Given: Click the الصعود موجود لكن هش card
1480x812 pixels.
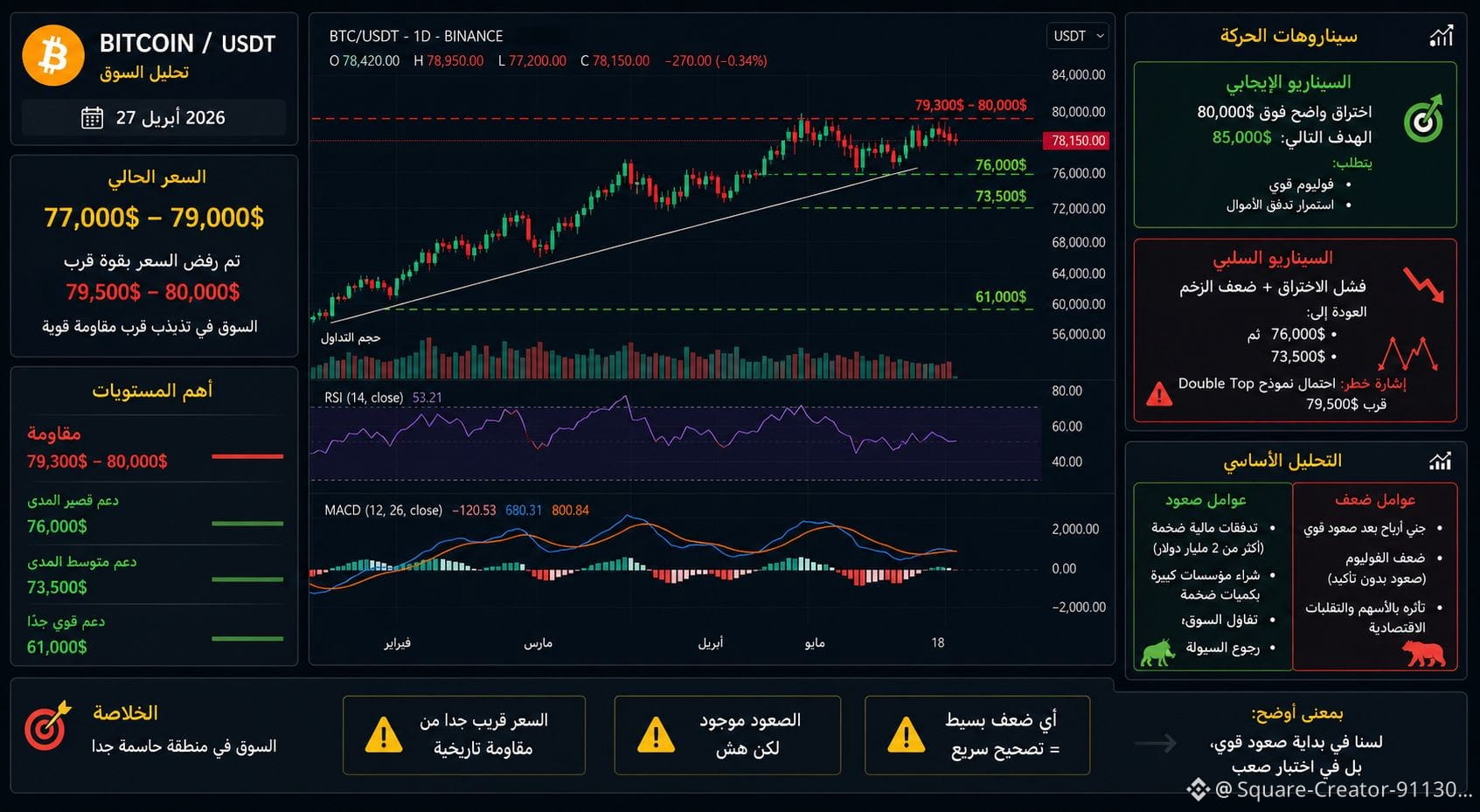Looking at the screenshot, I should (x=727, y=735).
